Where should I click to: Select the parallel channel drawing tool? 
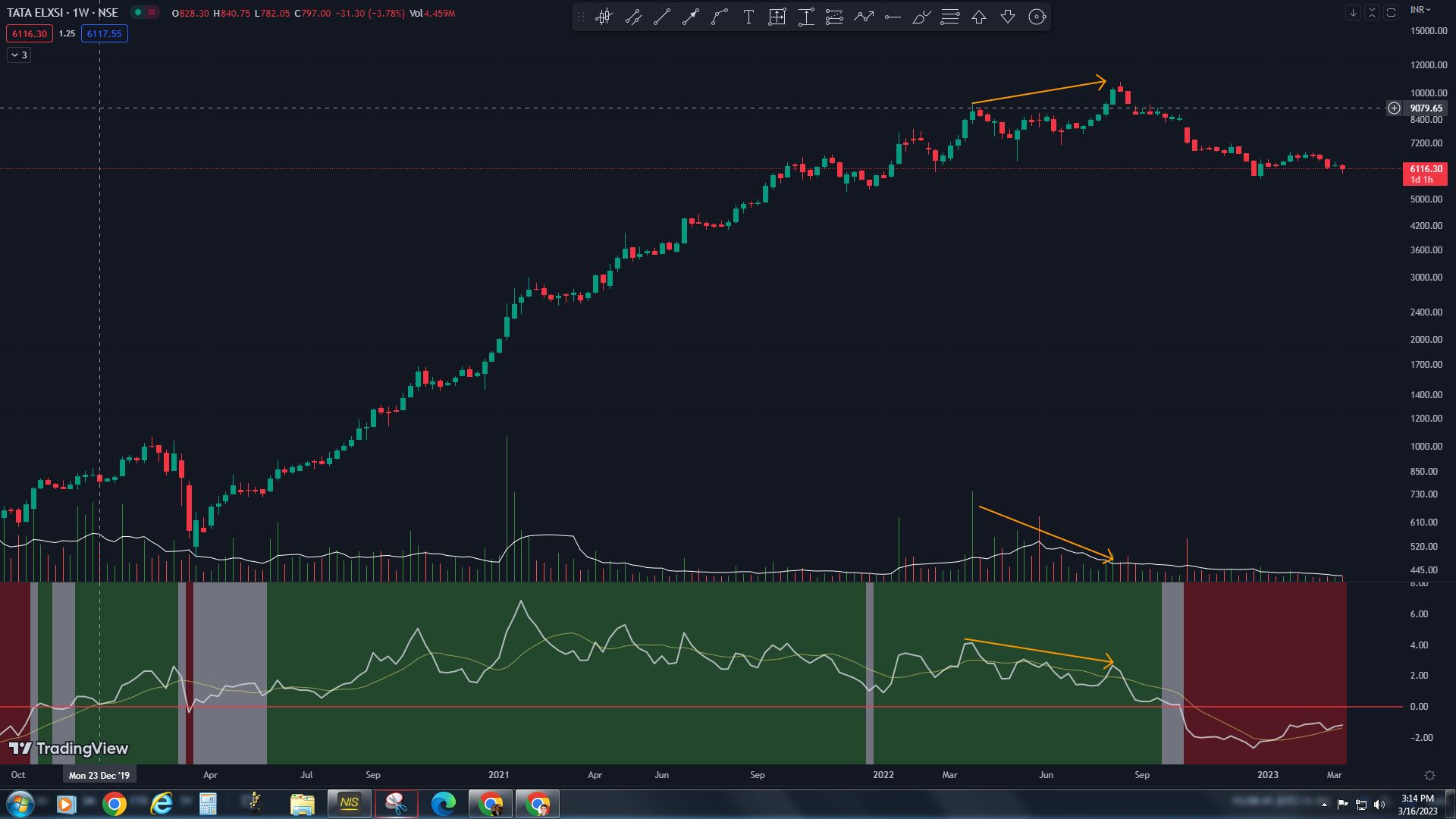click(x=633, y=17)
